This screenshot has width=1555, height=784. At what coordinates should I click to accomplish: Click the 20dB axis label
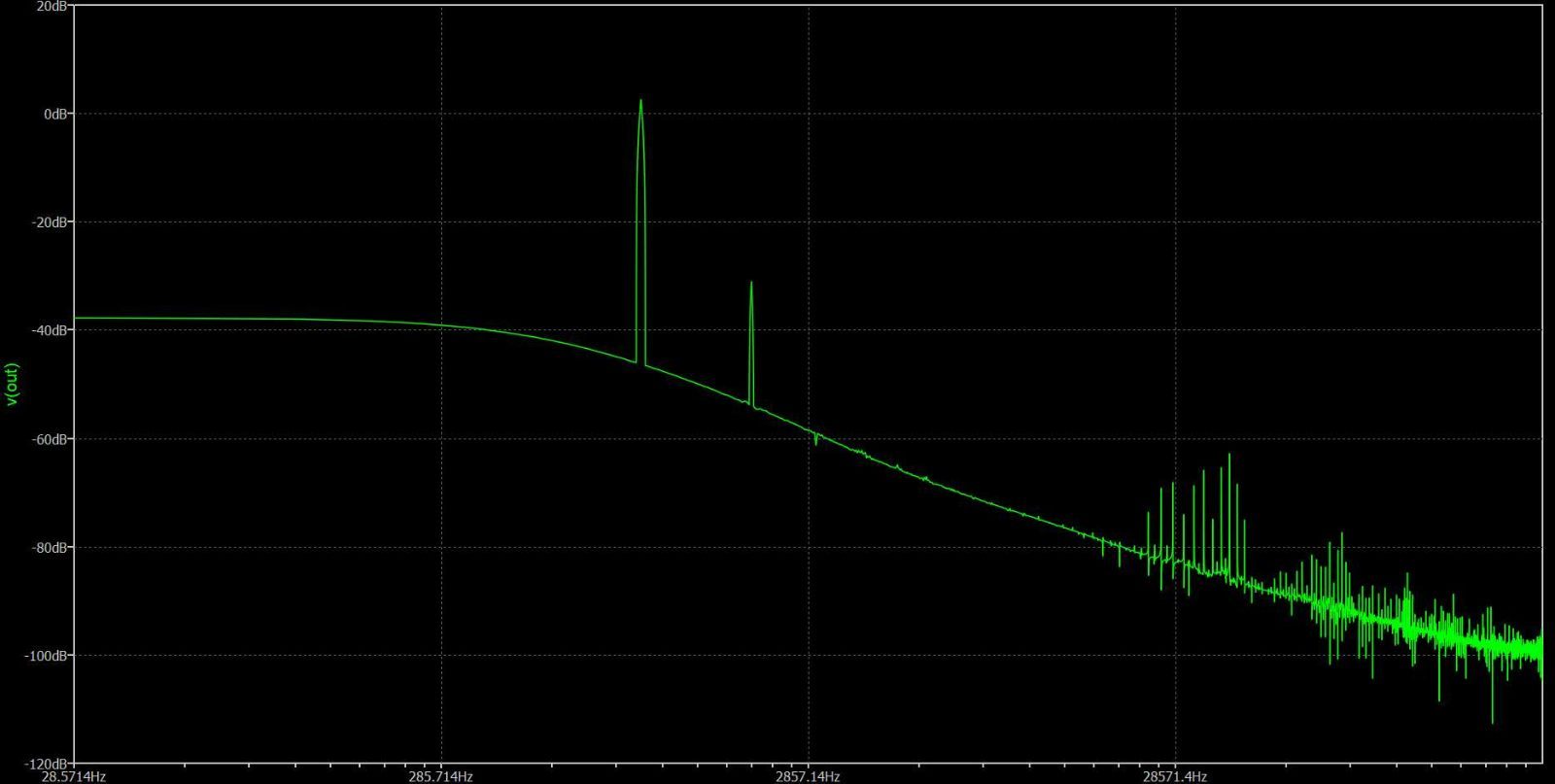tap(51, 6)
